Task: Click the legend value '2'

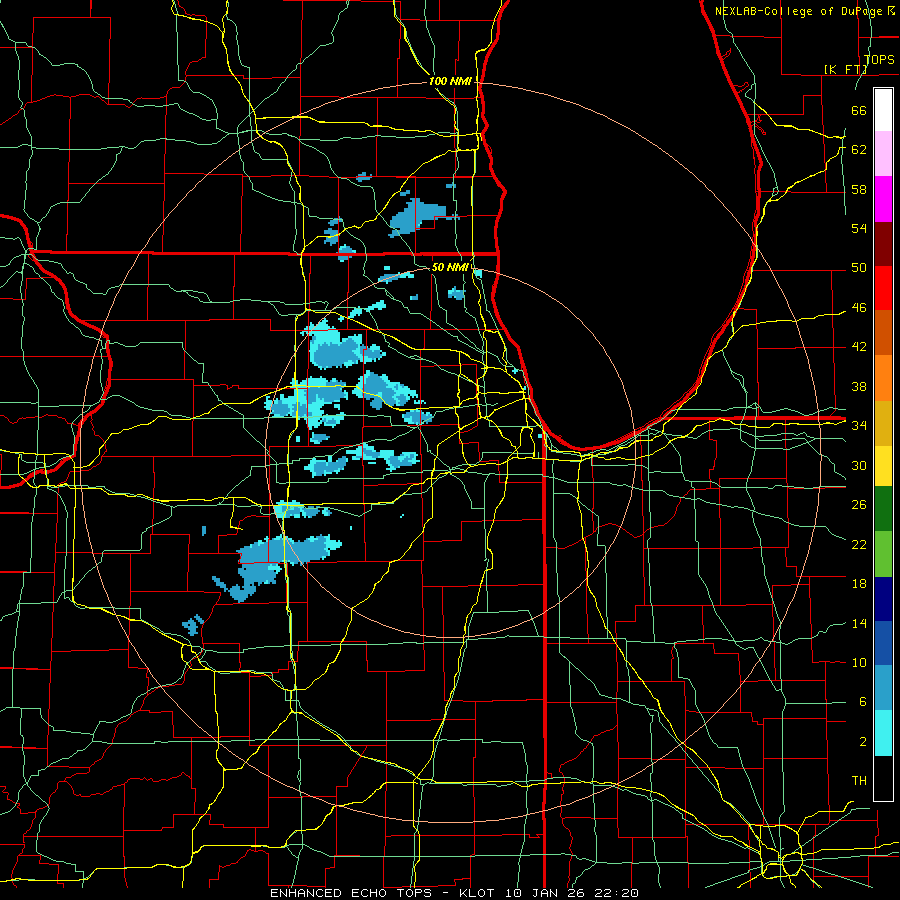Action: pyautogui.click(x=863, y=742)
